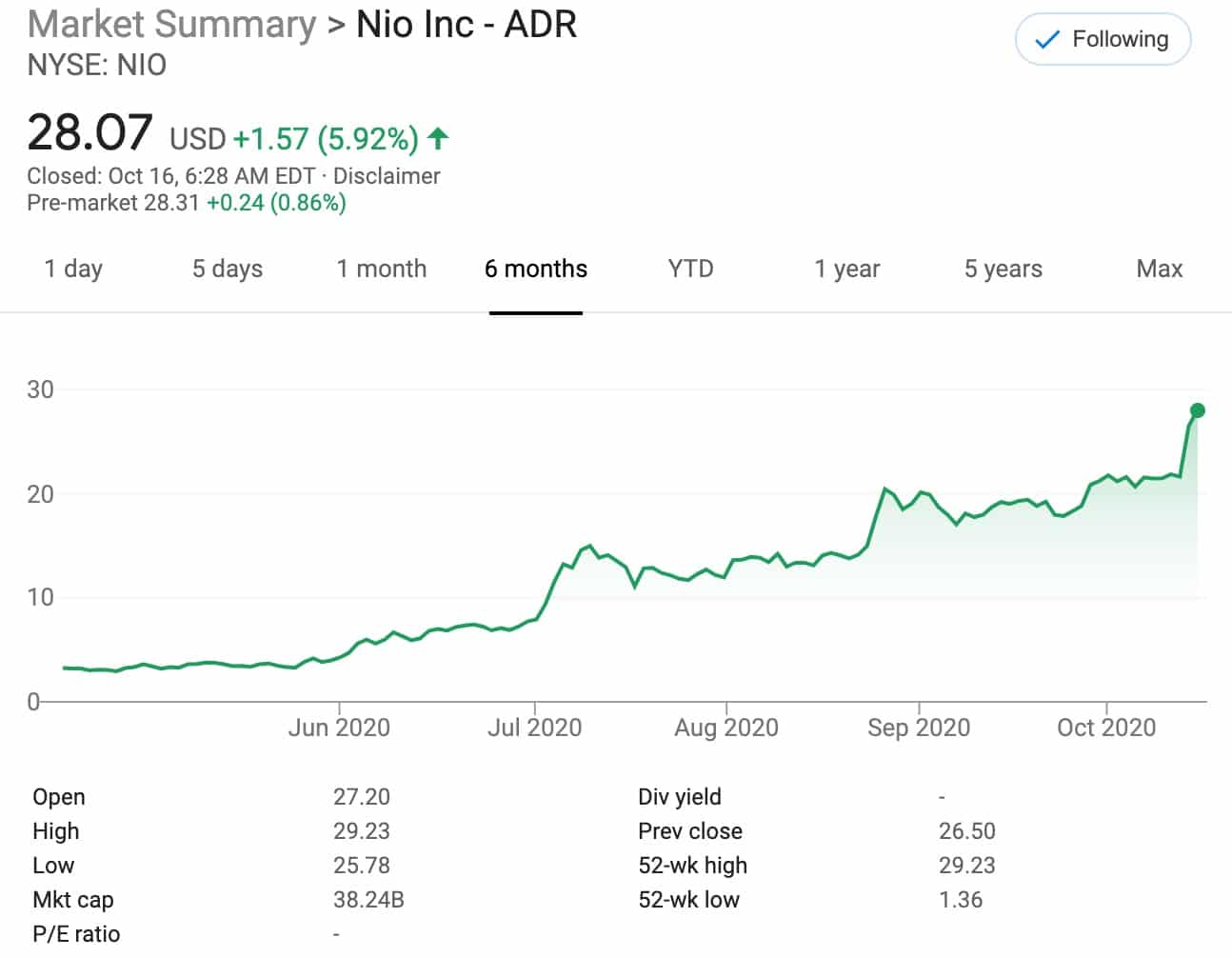Click the pre-market change text
The height and width of the screenshot is (958, 1232).
[276, 202]
